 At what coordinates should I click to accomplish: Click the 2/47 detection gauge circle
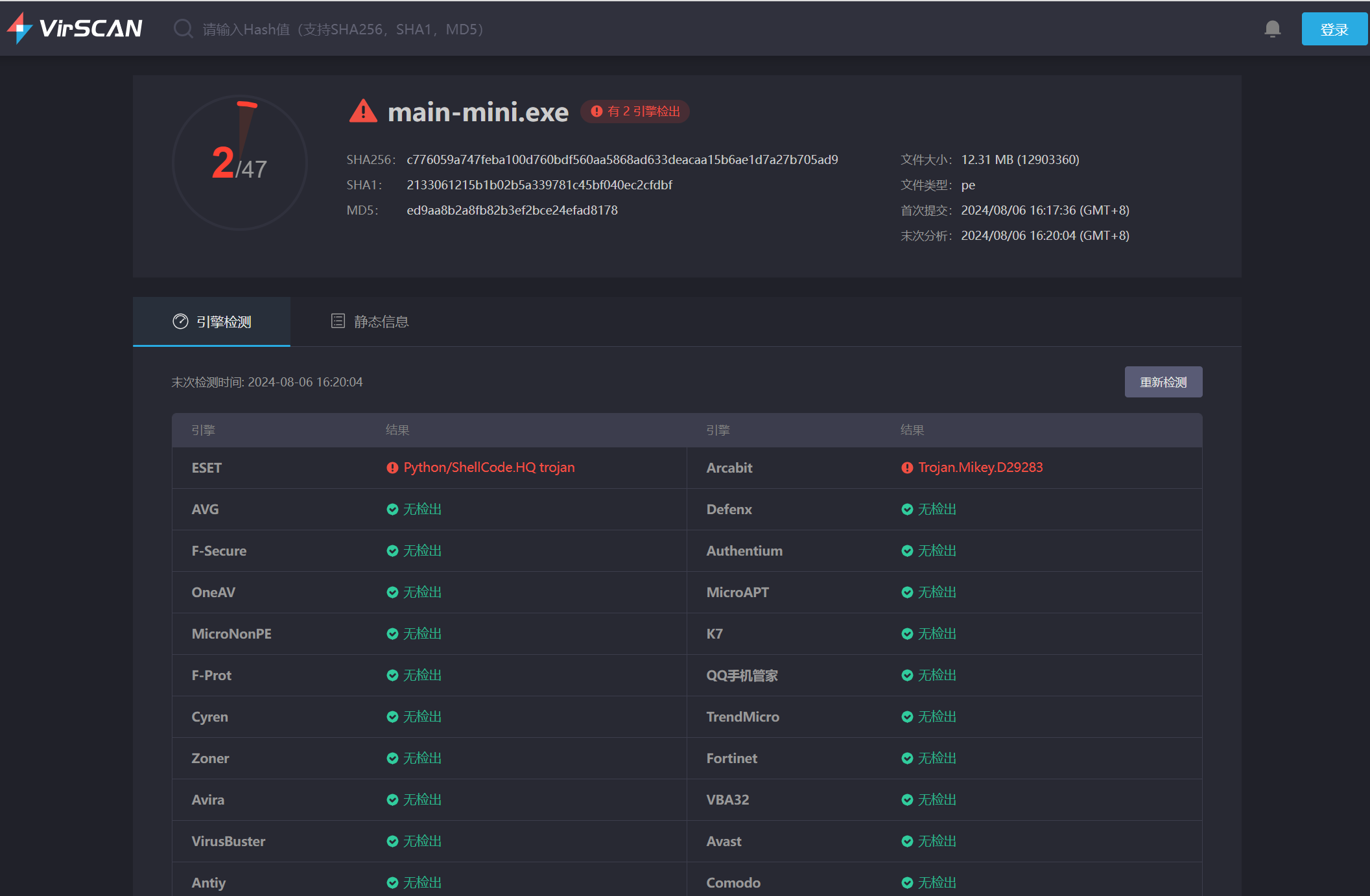[239, 163]
